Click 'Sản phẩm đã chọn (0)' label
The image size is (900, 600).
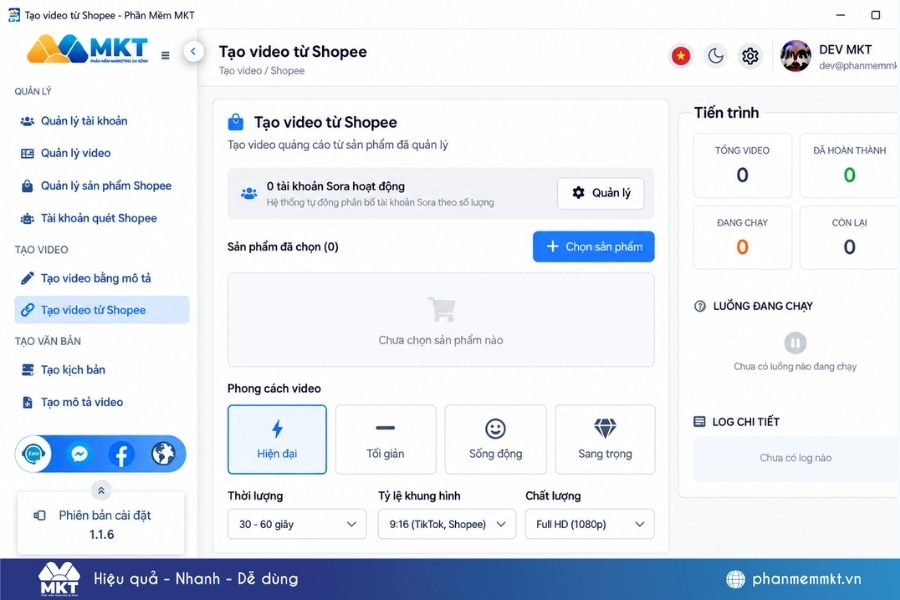pos(283,247)
